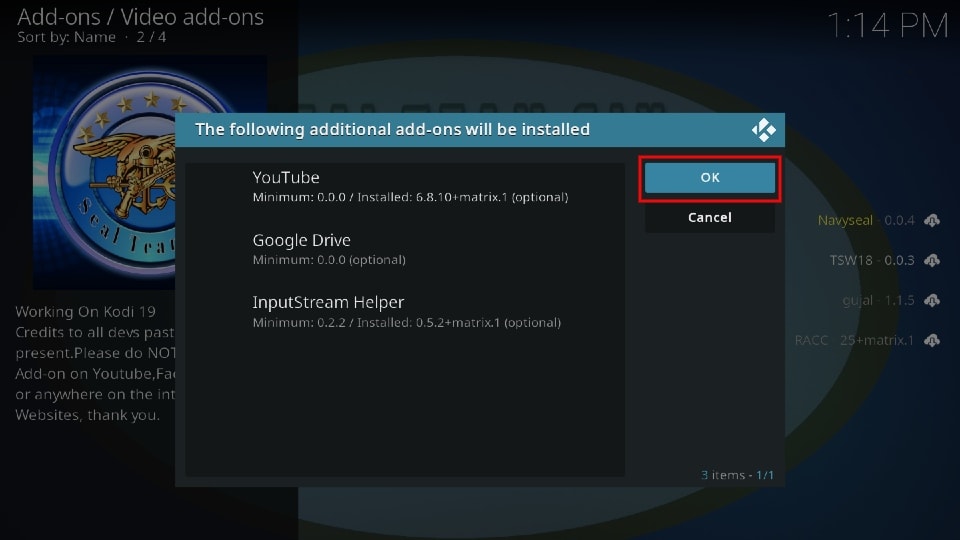Click the Kodi logo in dialog header
The image size is (960, 540).
[763, 130]
